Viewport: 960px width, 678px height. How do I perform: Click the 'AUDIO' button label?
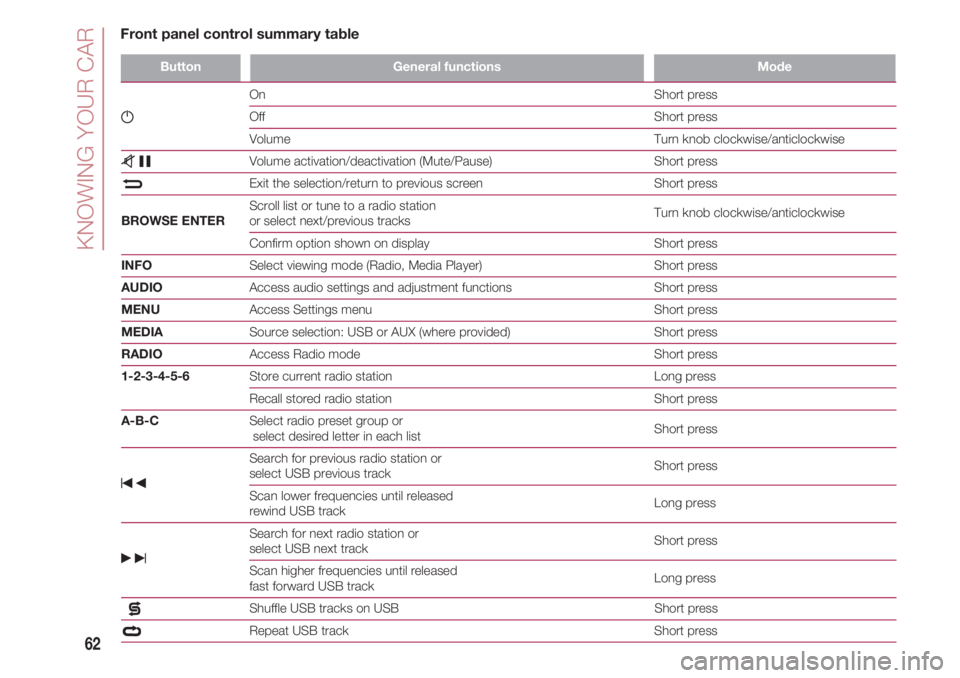click(x=141, y=288)
